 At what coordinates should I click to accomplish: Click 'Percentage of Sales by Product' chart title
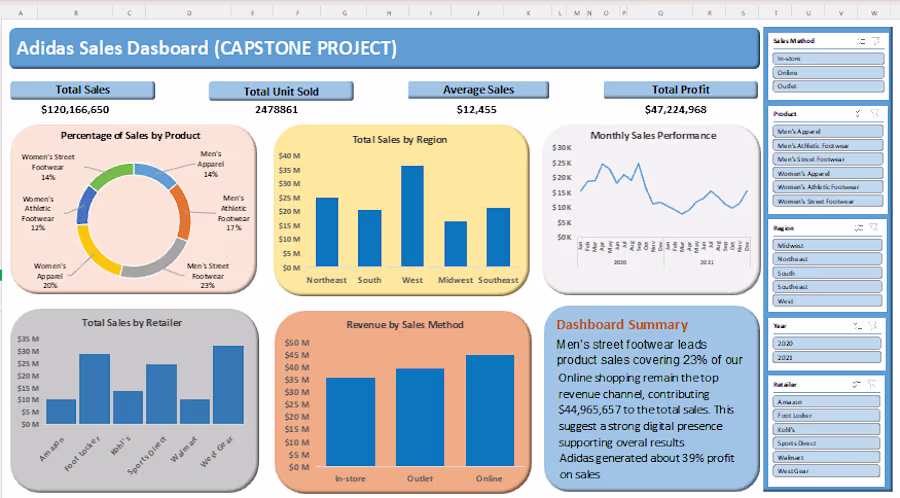point(130,136)
